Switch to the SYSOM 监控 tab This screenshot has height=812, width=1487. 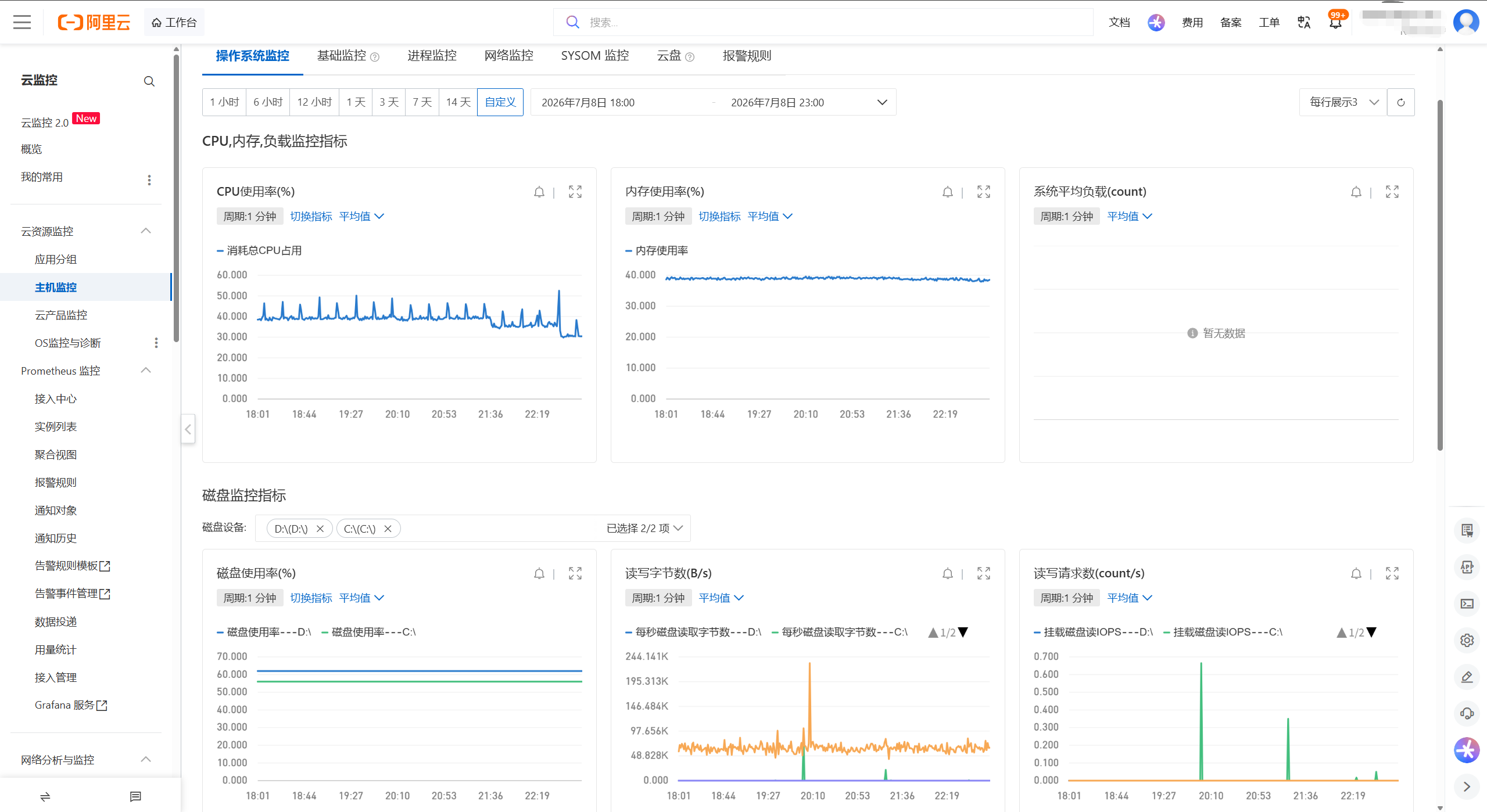[594, 56]
